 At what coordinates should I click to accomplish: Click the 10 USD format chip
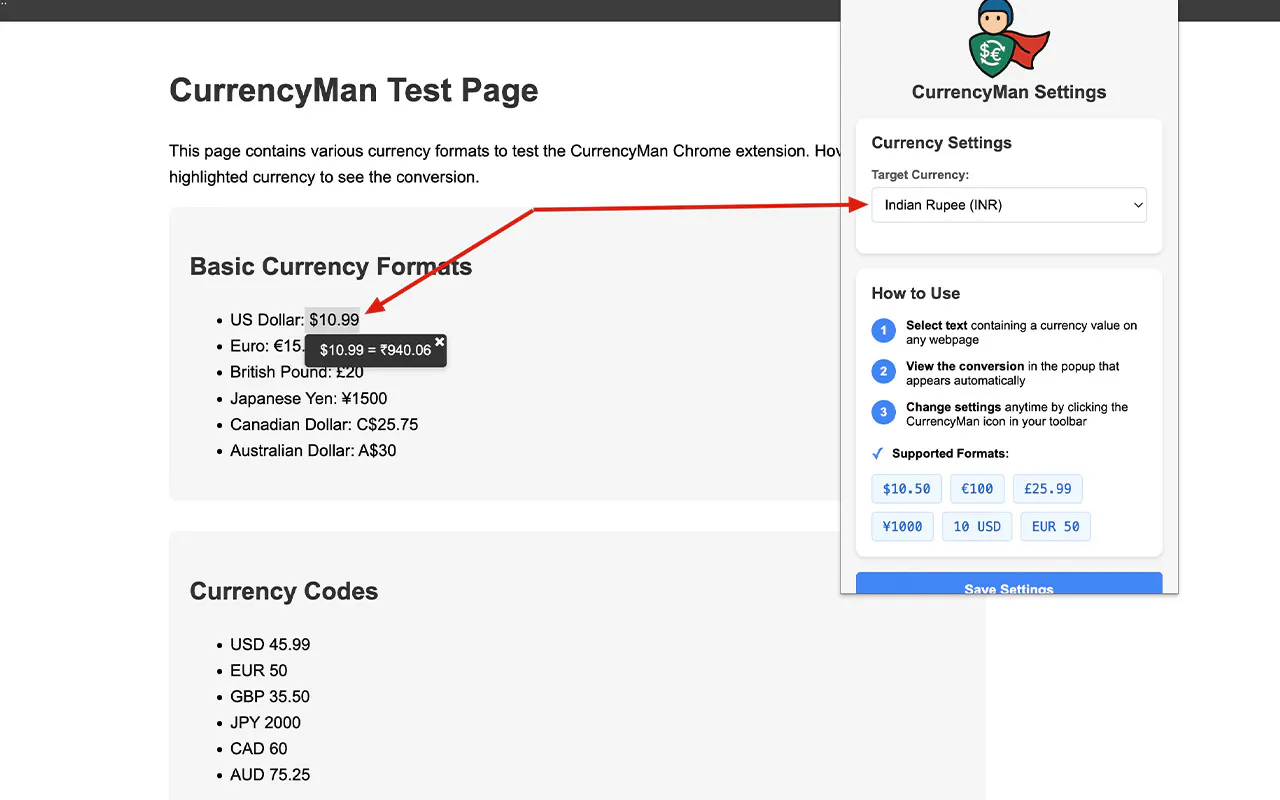[x=977, y=526]
